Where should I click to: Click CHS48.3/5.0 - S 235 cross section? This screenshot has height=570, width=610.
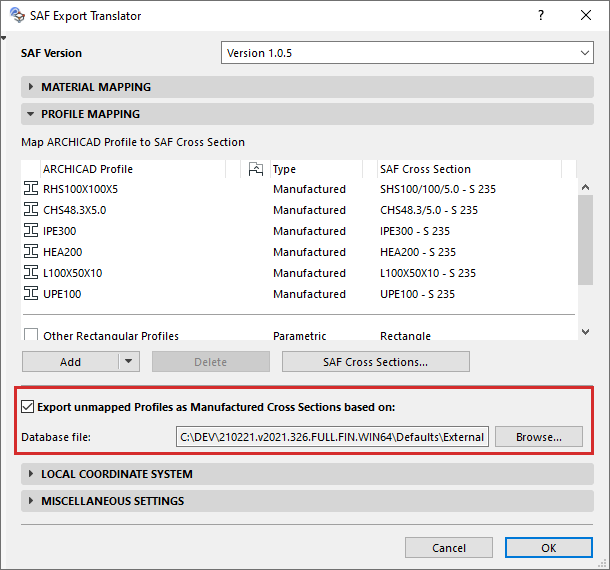429,210
